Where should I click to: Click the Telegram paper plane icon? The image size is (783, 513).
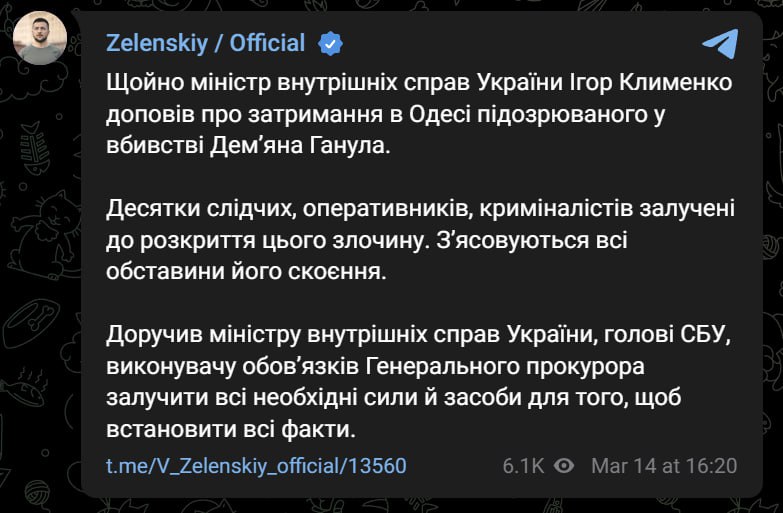pos(720,44)
